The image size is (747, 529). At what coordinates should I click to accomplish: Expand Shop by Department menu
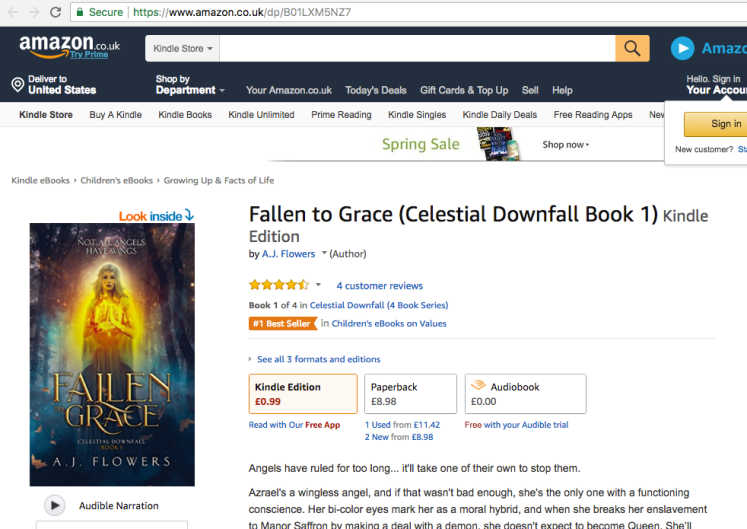(x=190, y=85)
